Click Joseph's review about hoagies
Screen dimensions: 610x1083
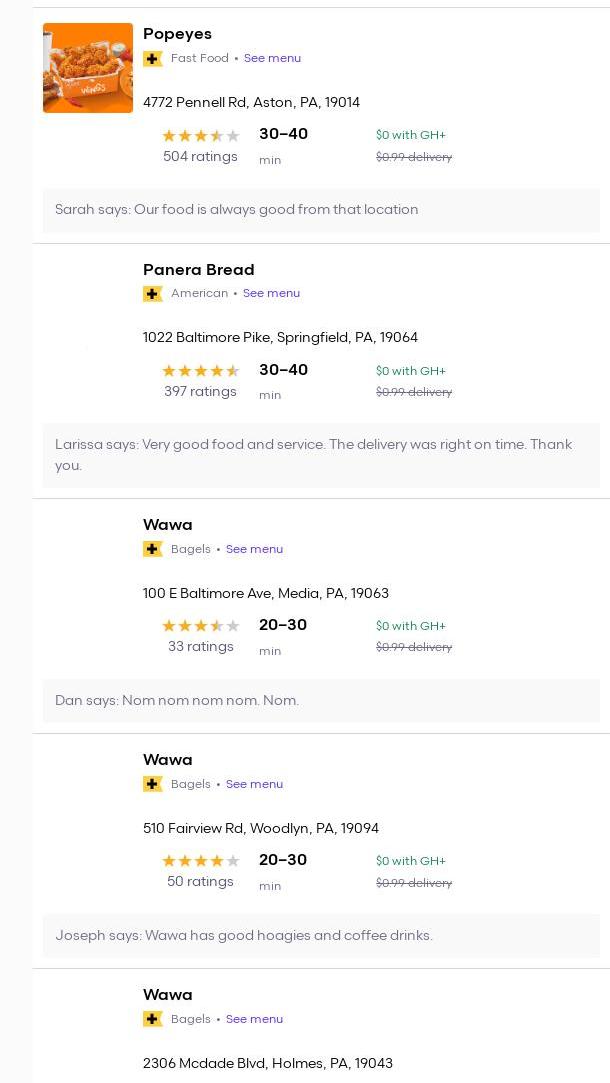point(244,935)
